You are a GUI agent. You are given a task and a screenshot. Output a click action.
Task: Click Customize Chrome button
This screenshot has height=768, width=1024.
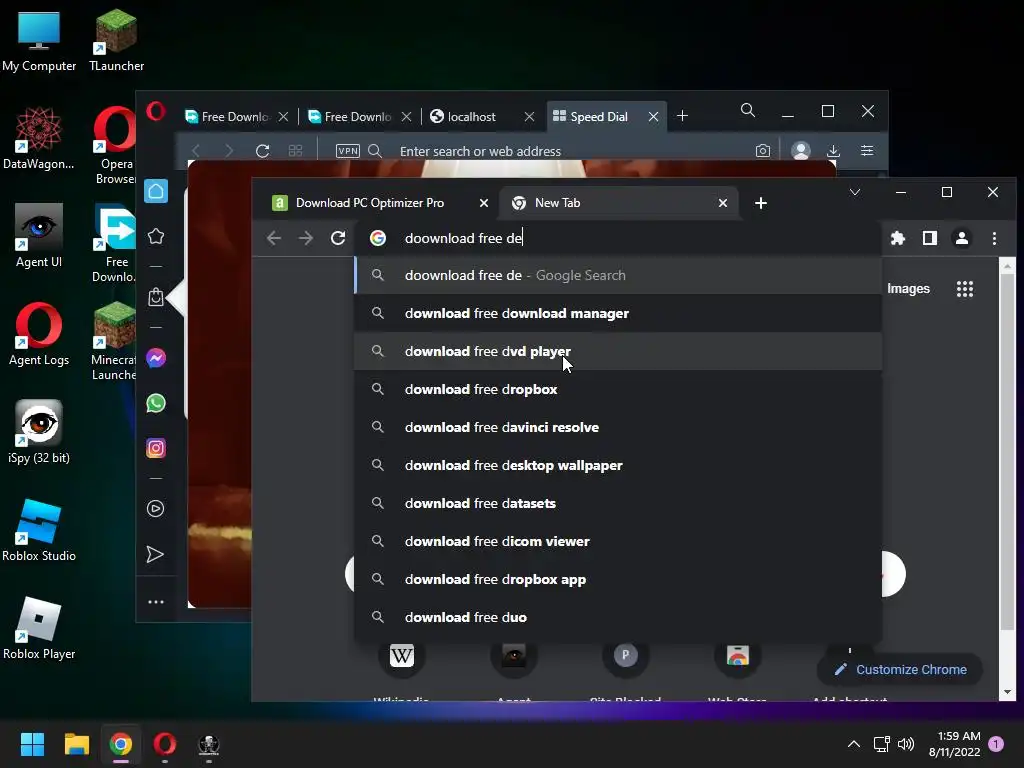pyautogui.click(x=901, y=669)
